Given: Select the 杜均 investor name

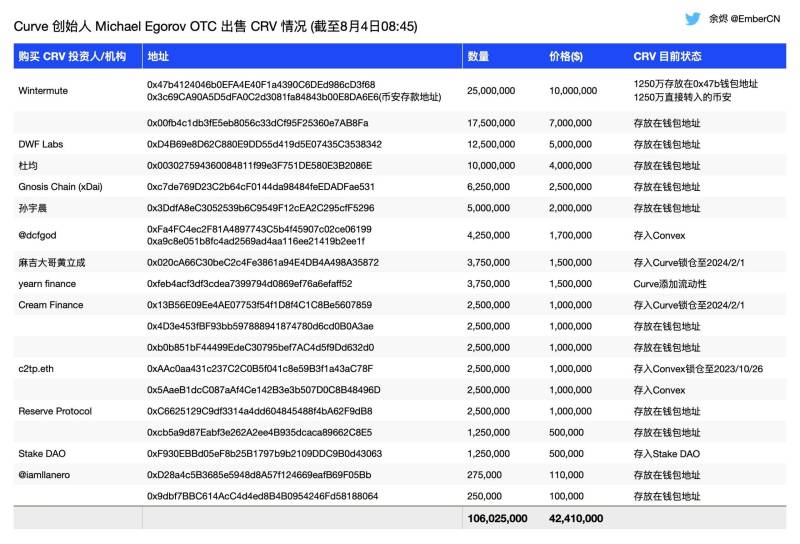Looking at the screenshot, I should coord(28,166).
